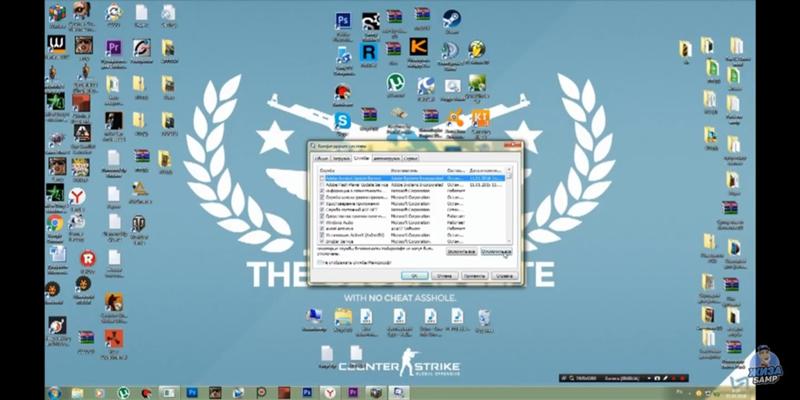
Task: Select the Службы tab
Action: click(x=361, y=158)
